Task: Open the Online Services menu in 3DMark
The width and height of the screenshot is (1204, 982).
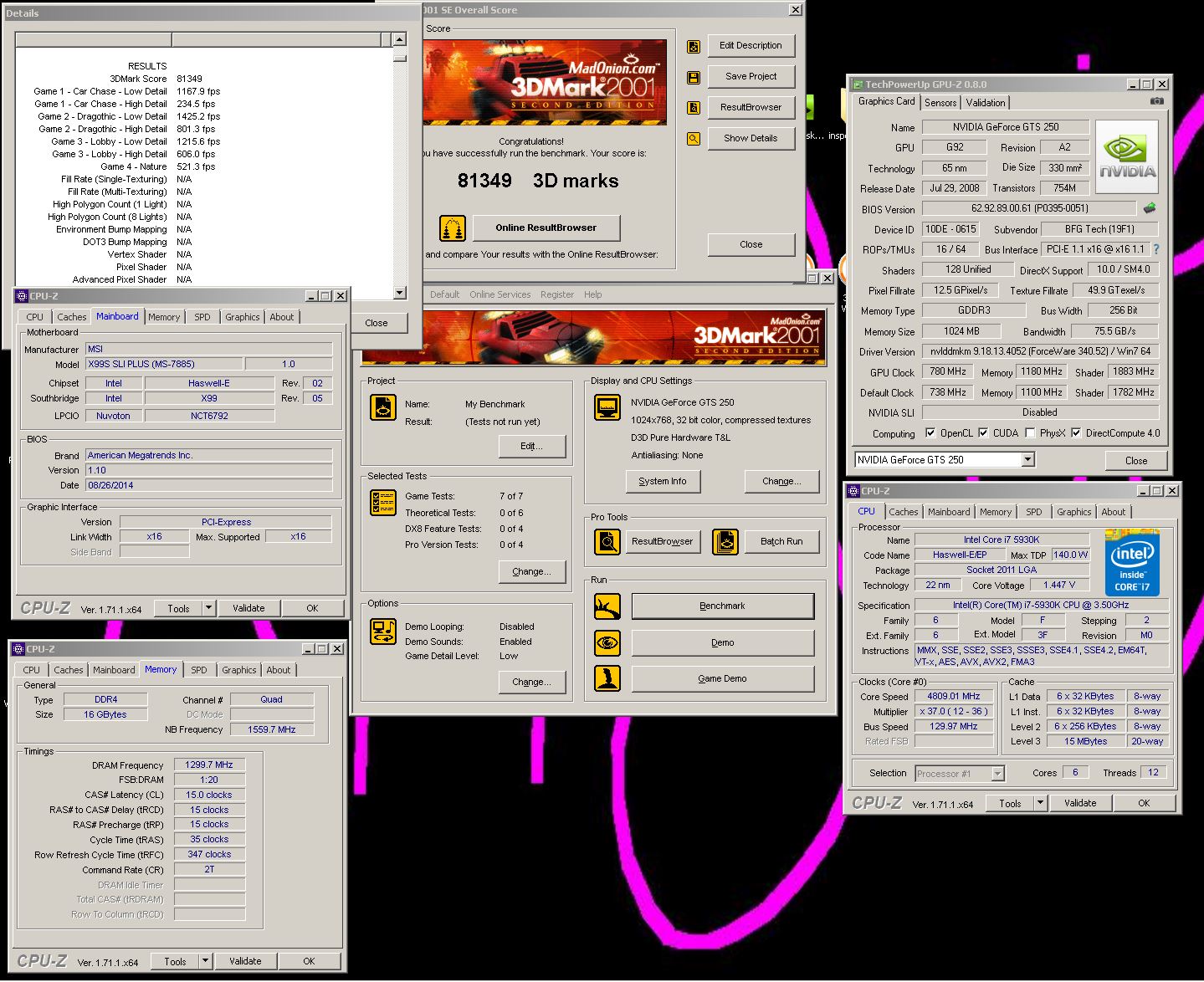Action: (500, 294)
